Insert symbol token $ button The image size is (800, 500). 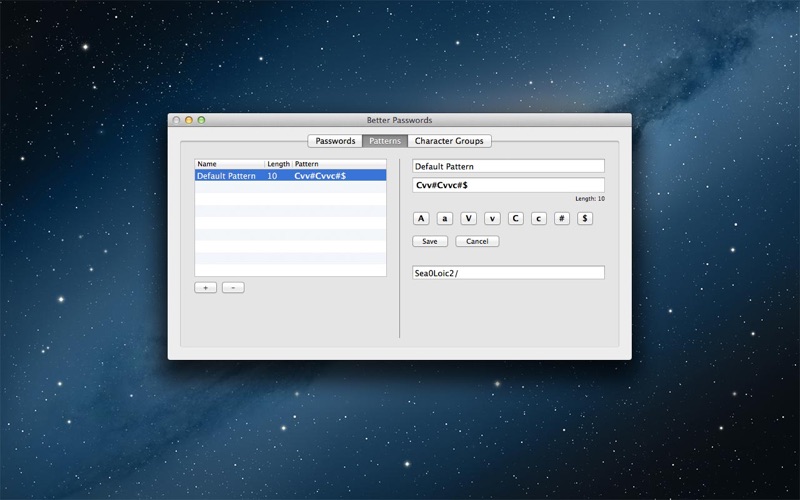pos(585,218)
